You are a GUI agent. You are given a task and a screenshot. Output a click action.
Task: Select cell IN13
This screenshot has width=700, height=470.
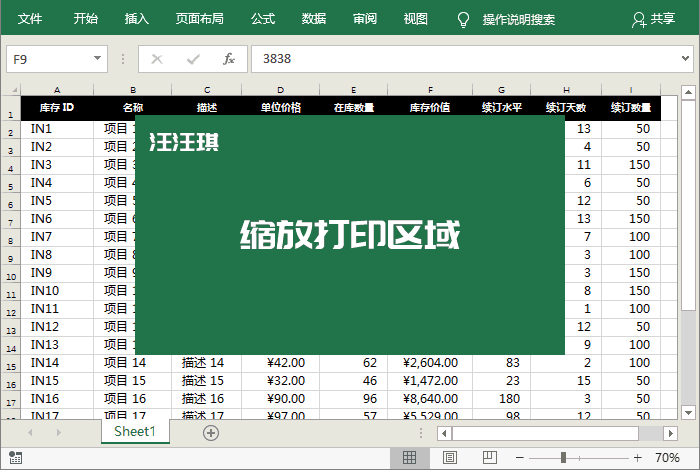(57, 345)
